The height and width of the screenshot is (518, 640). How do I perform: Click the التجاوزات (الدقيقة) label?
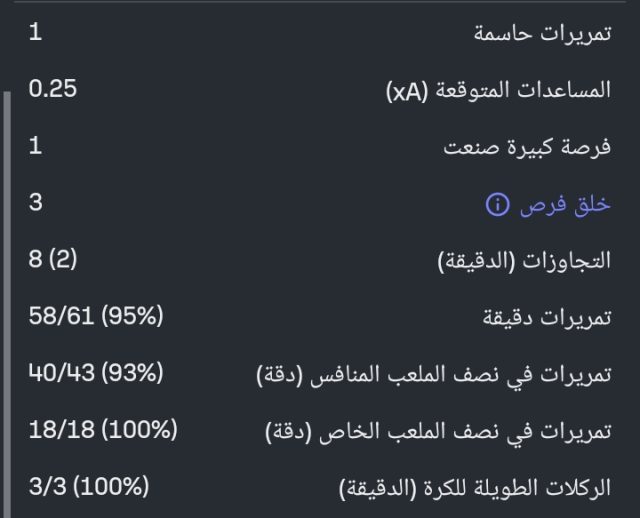(x=524, y=262)
